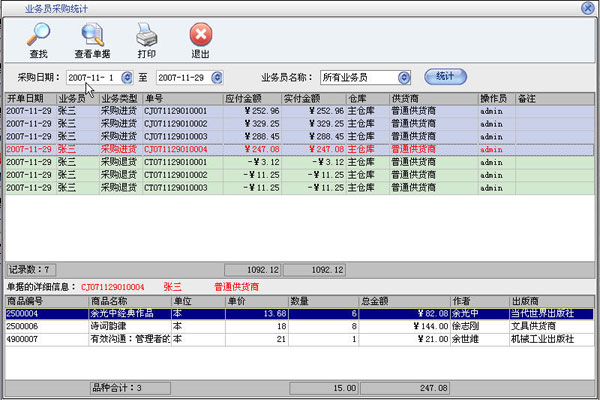This screenshot has width=600, height=400.
Task: Select product row with code 4900007
Action: pos(30,339)
